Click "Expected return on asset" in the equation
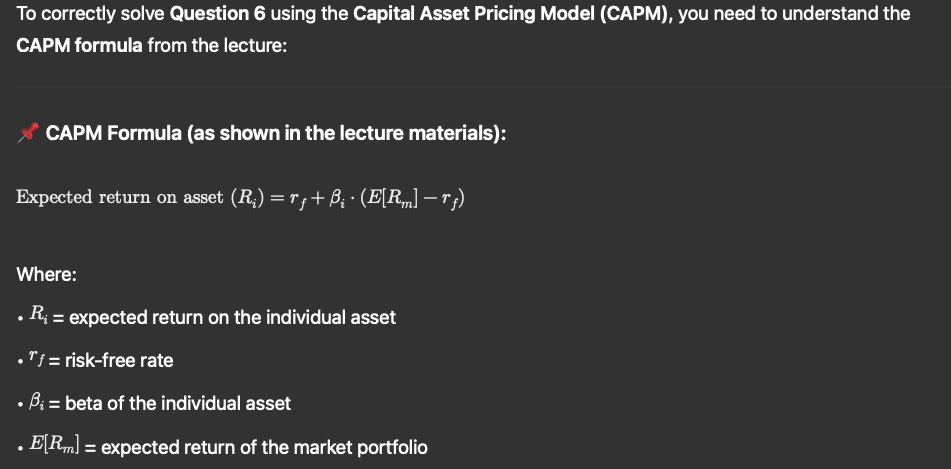951x469 pixels. 120,198
